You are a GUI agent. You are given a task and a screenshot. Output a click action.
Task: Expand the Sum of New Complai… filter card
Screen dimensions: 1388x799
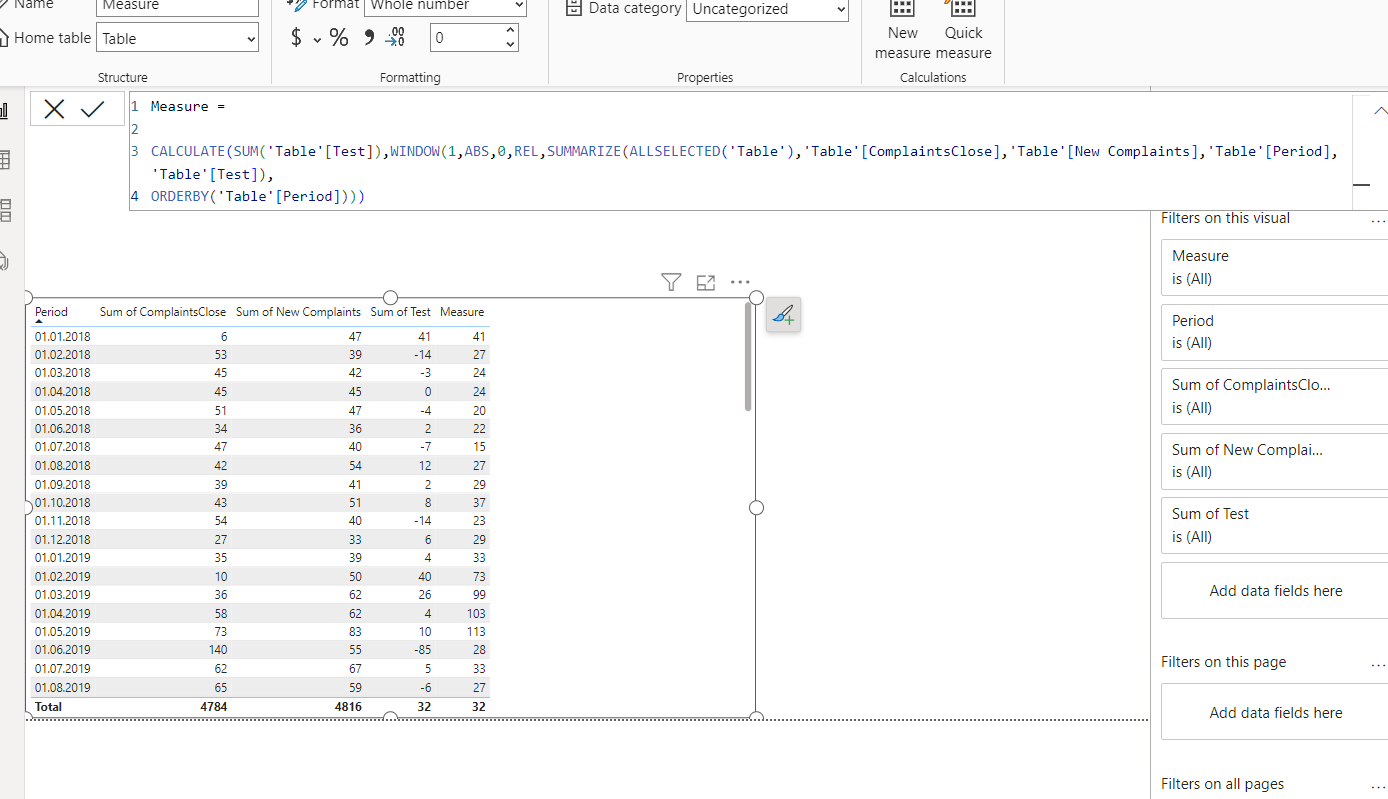pos(1274,461)
